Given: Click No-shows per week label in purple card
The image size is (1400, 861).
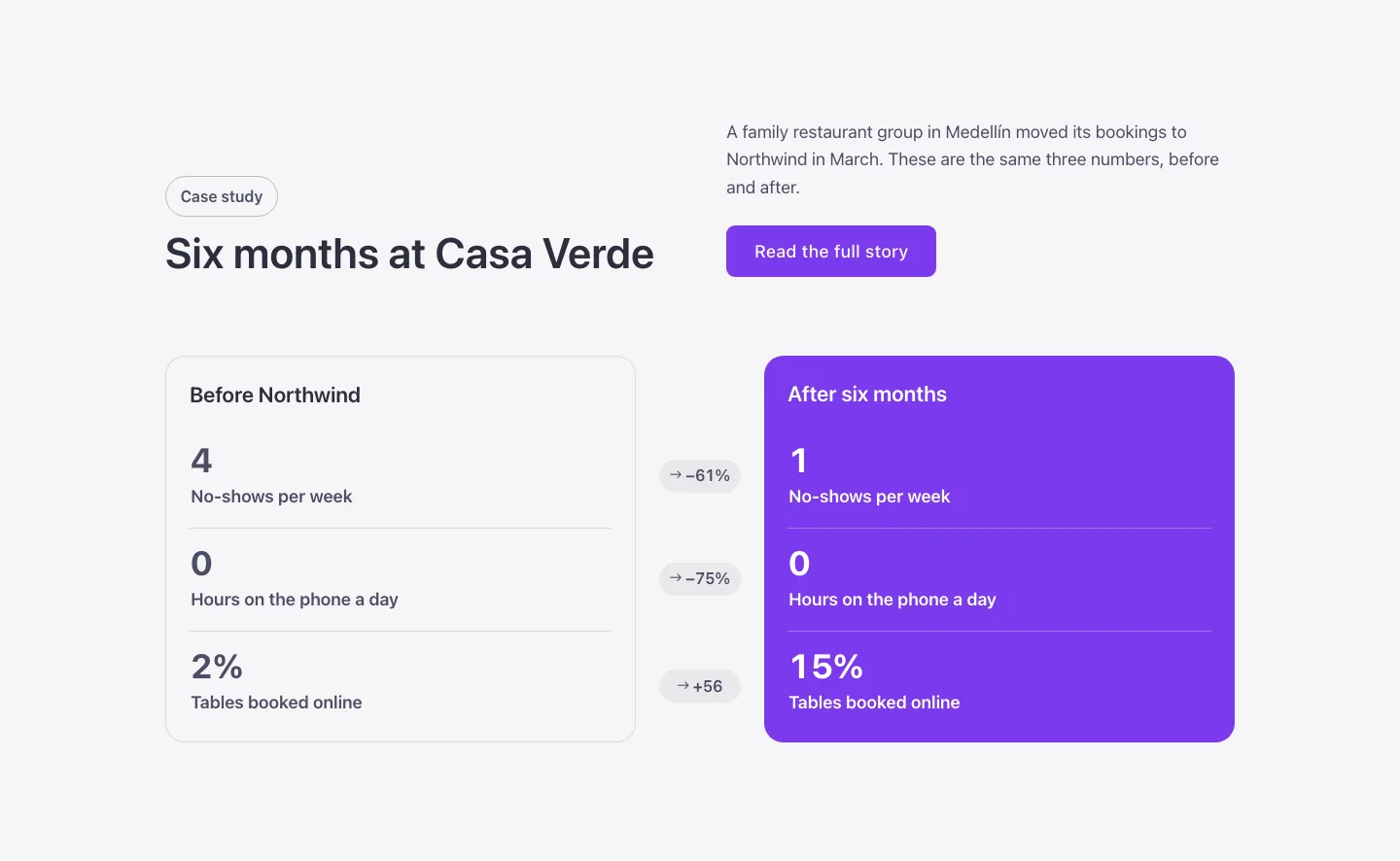Looking at the screenshot, I should [x=869, y=497].
